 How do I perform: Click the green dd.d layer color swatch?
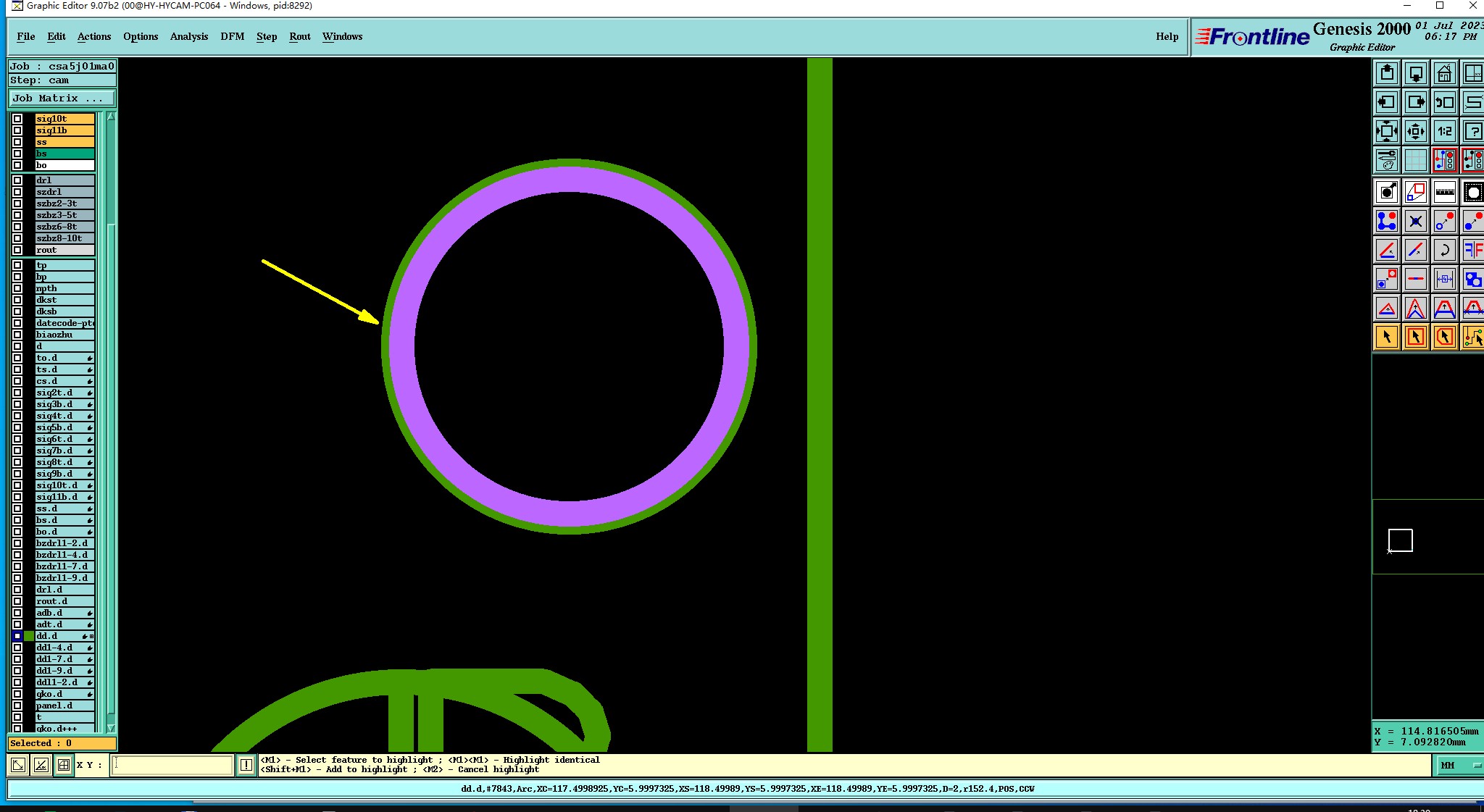click(x=29, y=636)
